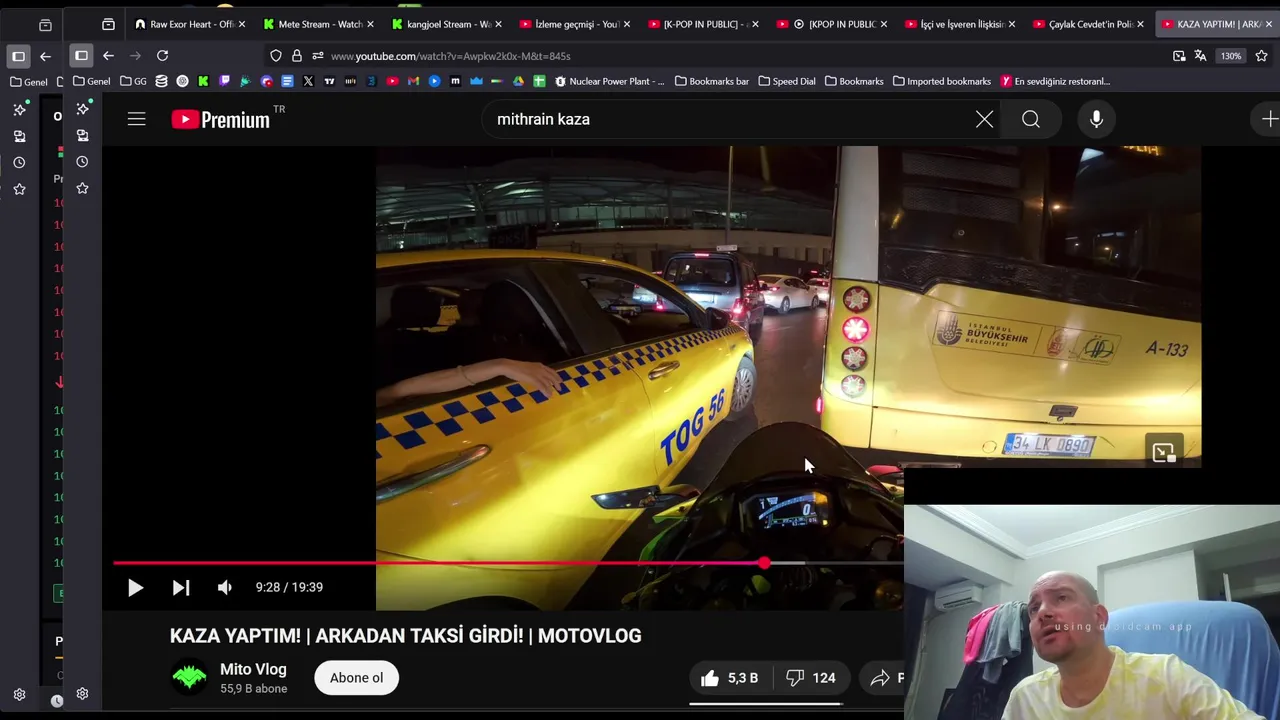Open the GG bookmarks folder
1280x720 pixels.
133,81
